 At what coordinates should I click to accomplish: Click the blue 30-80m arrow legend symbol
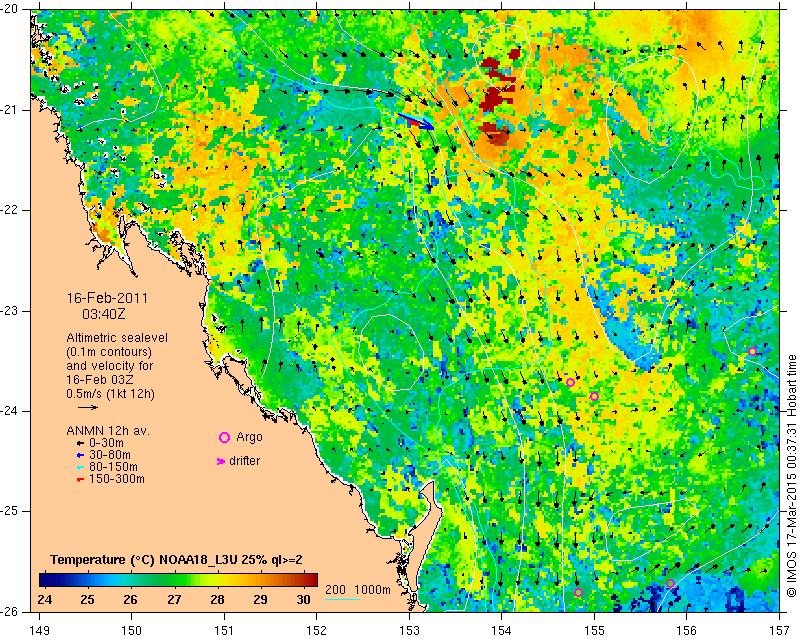80,455
